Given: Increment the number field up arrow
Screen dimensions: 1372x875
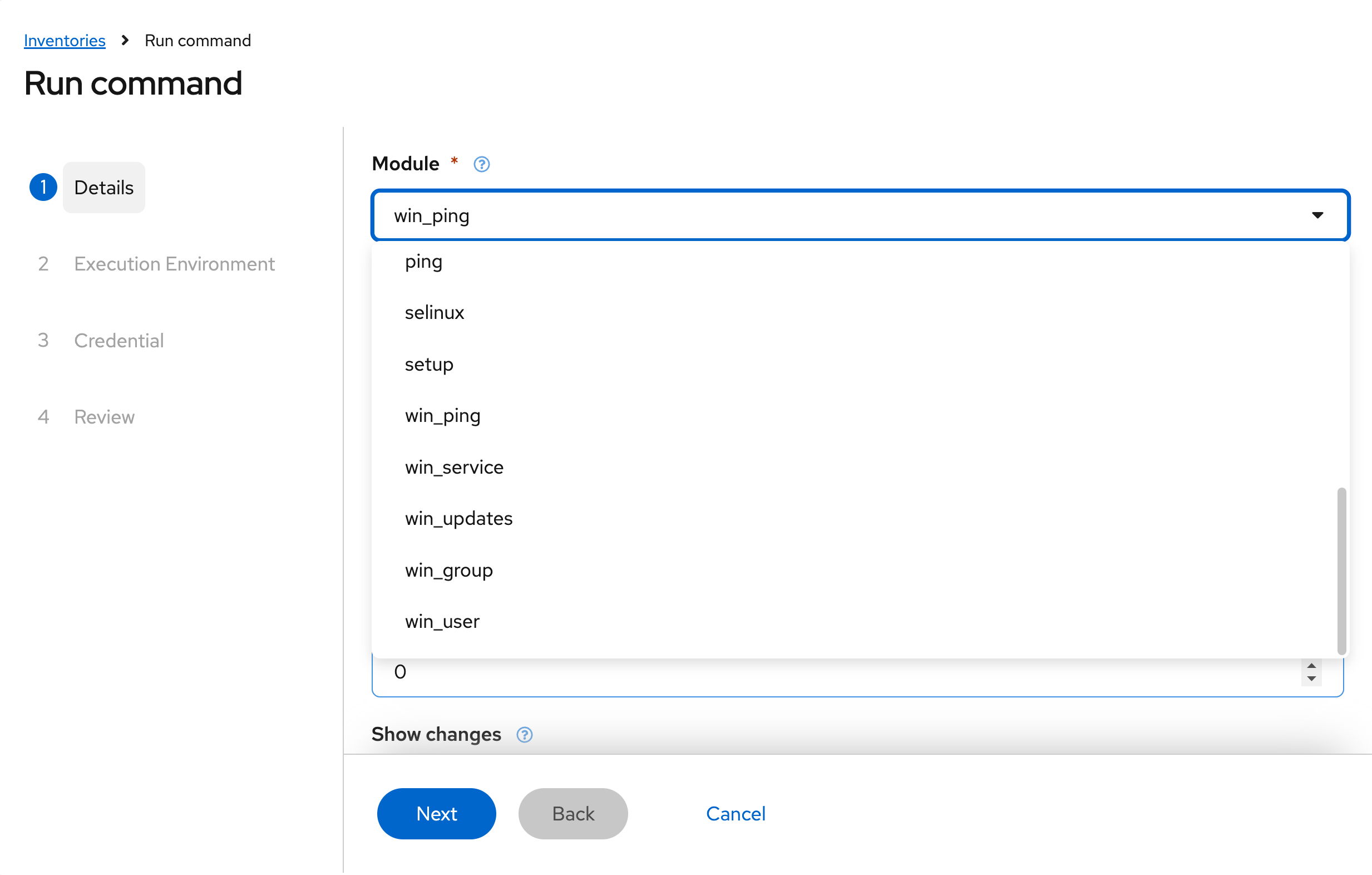Looking at the screenshot, I should coord(1311,666).
